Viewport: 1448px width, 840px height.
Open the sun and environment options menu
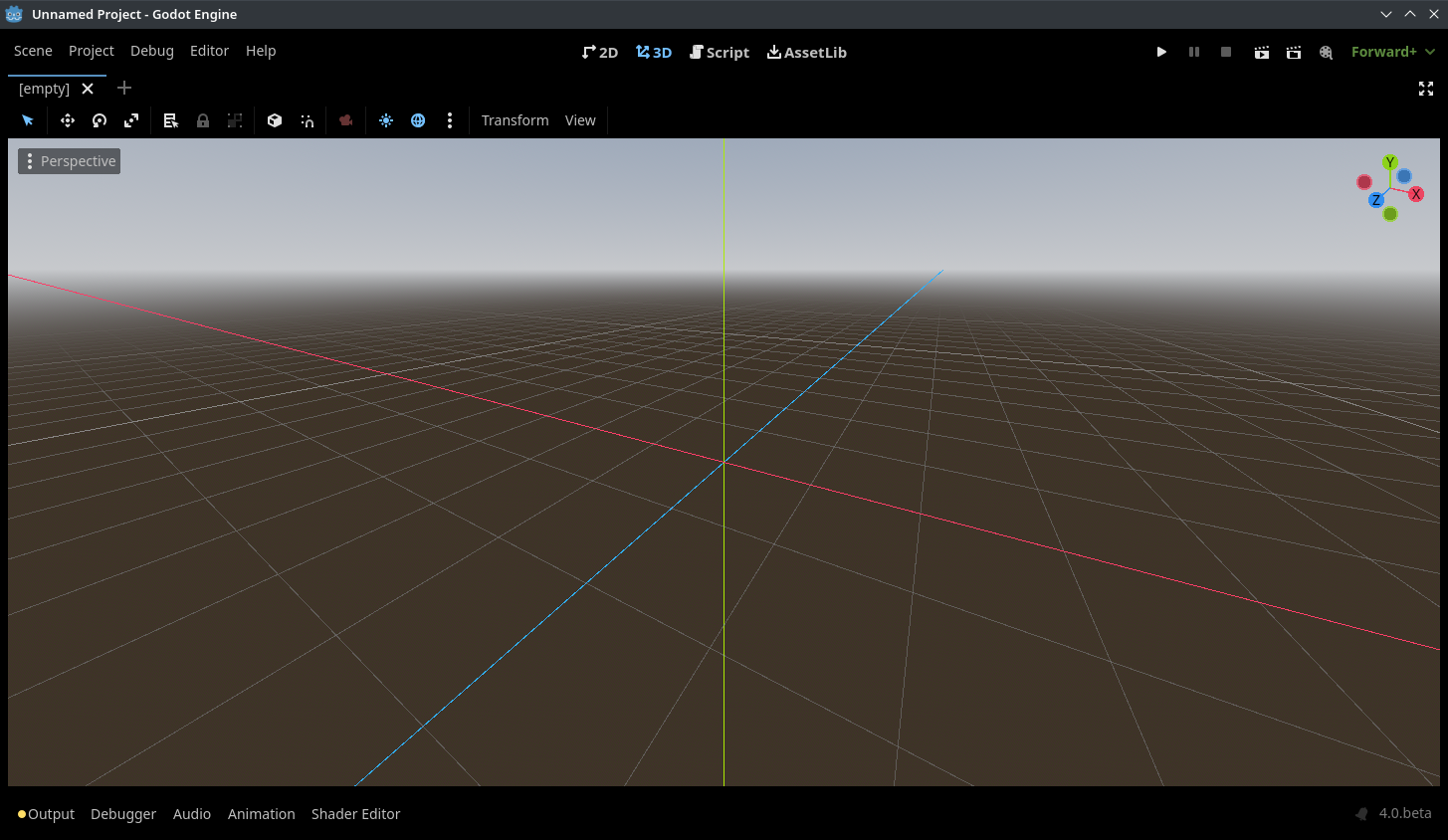pyautogui.click(x=450, y=119)
